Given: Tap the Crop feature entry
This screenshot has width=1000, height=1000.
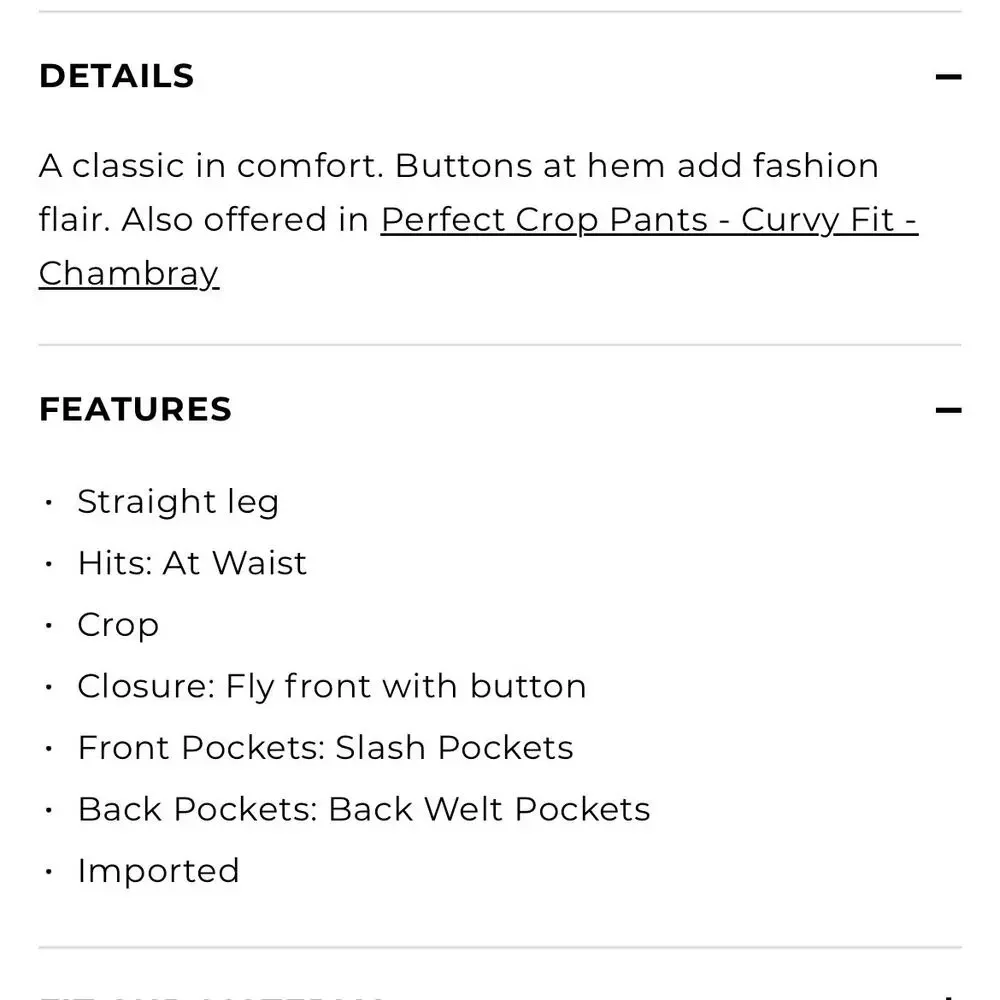Looking at the screenshot, I should (118, 625).
